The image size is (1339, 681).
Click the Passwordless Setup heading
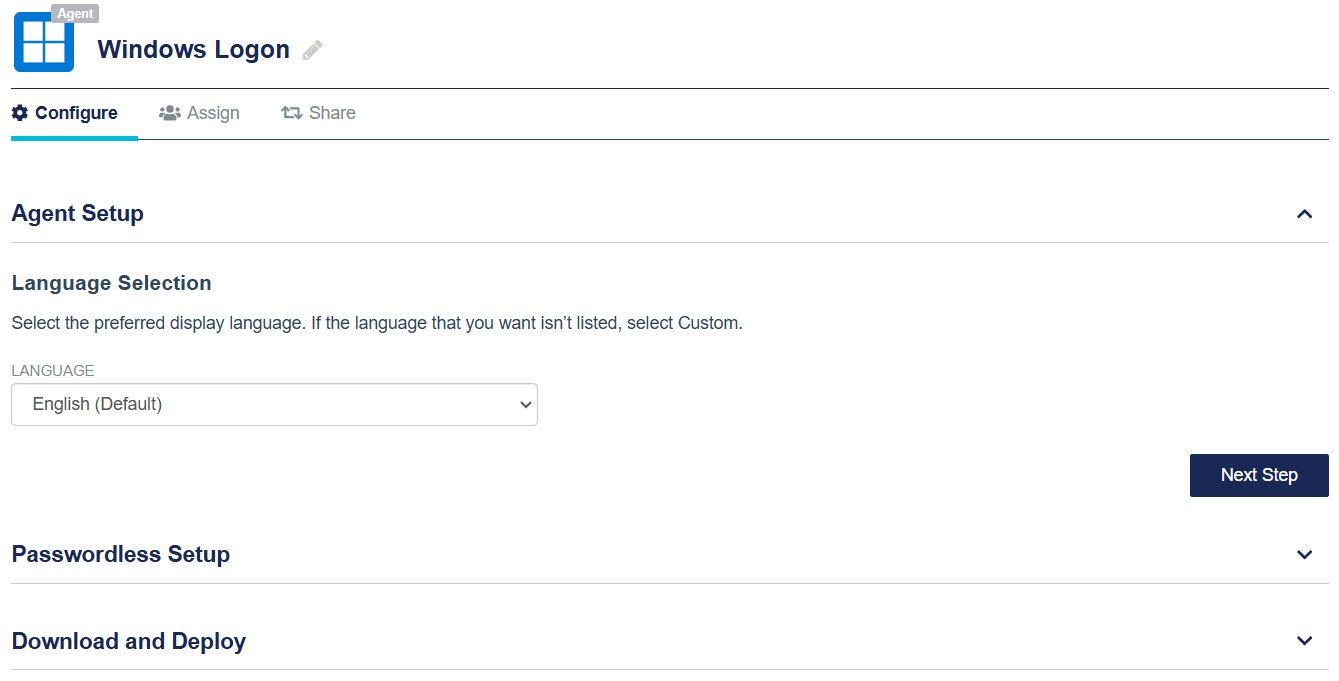coord(121,554)
